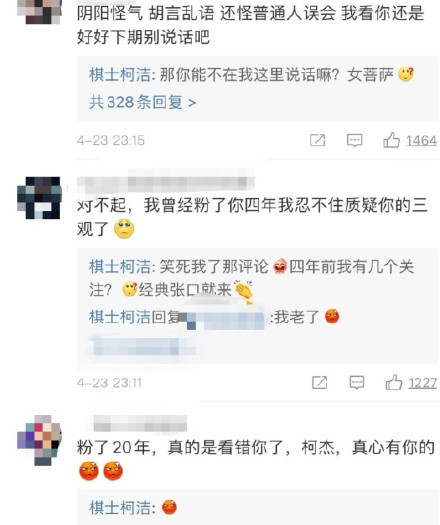Expand all 328 replies via 共328条回复

click(x=143, y=102)
